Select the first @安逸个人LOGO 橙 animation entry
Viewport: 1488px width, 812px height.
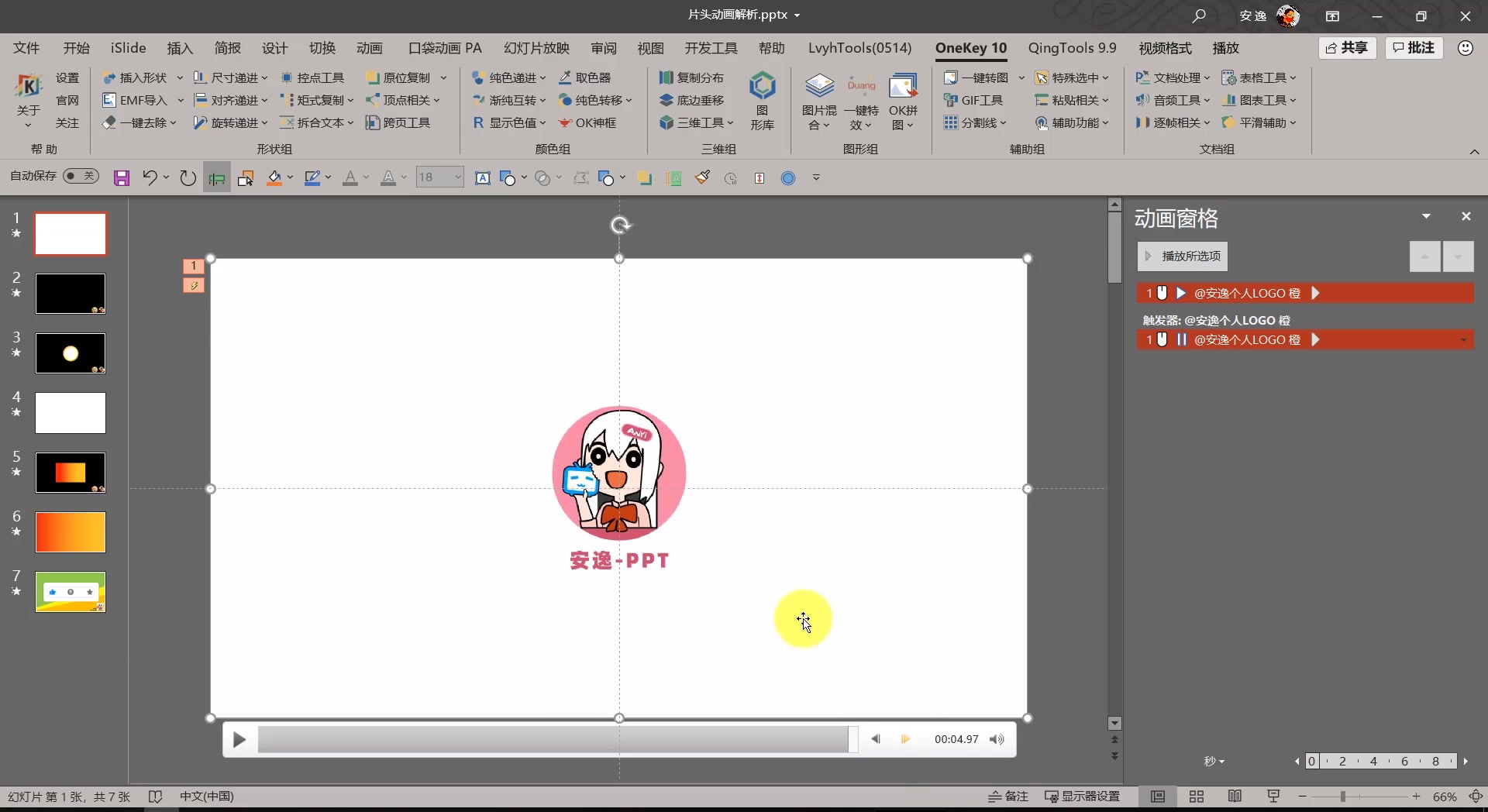[1305, 293]
